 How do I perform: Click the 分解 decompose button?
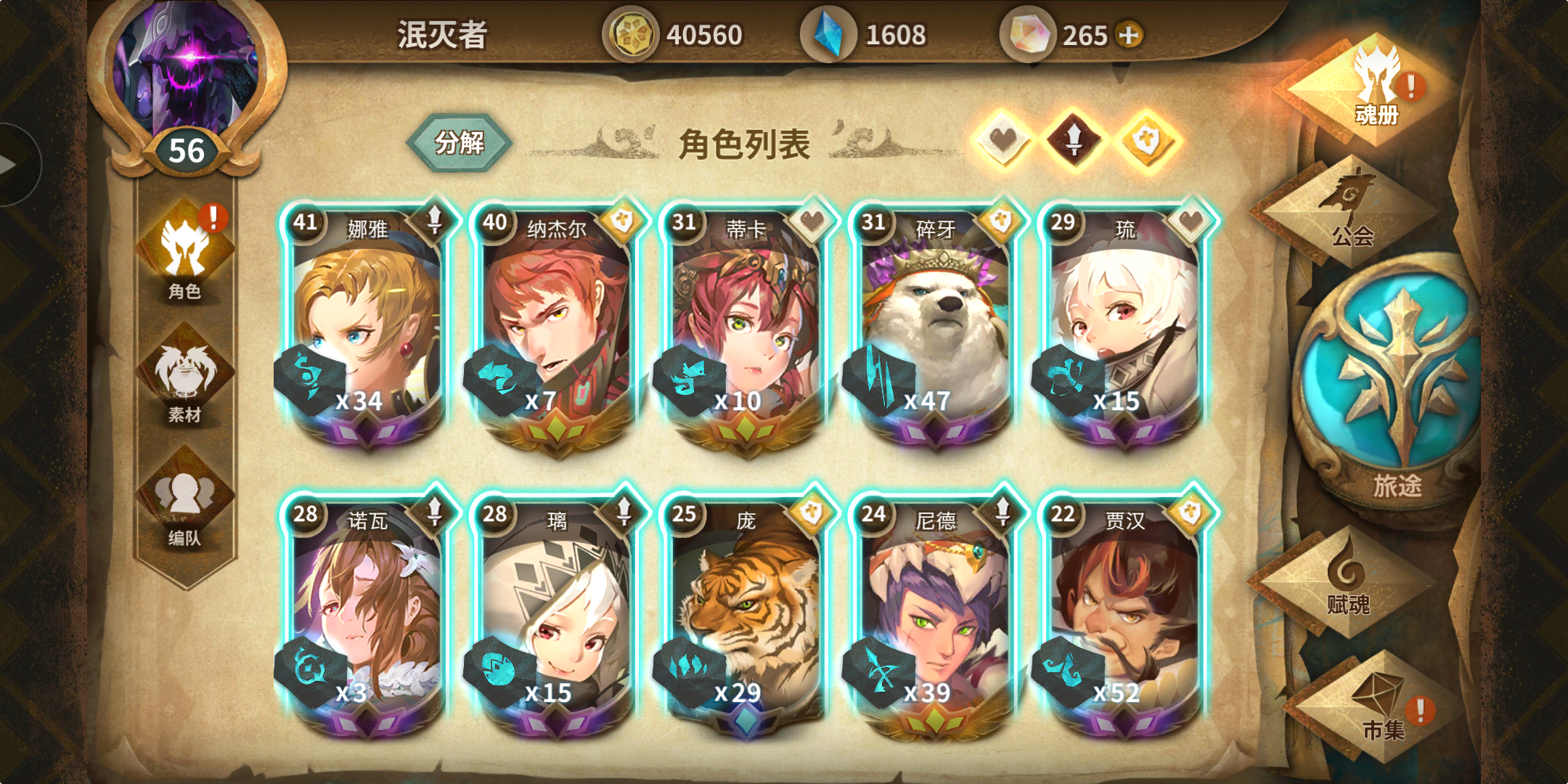[459, 142]
